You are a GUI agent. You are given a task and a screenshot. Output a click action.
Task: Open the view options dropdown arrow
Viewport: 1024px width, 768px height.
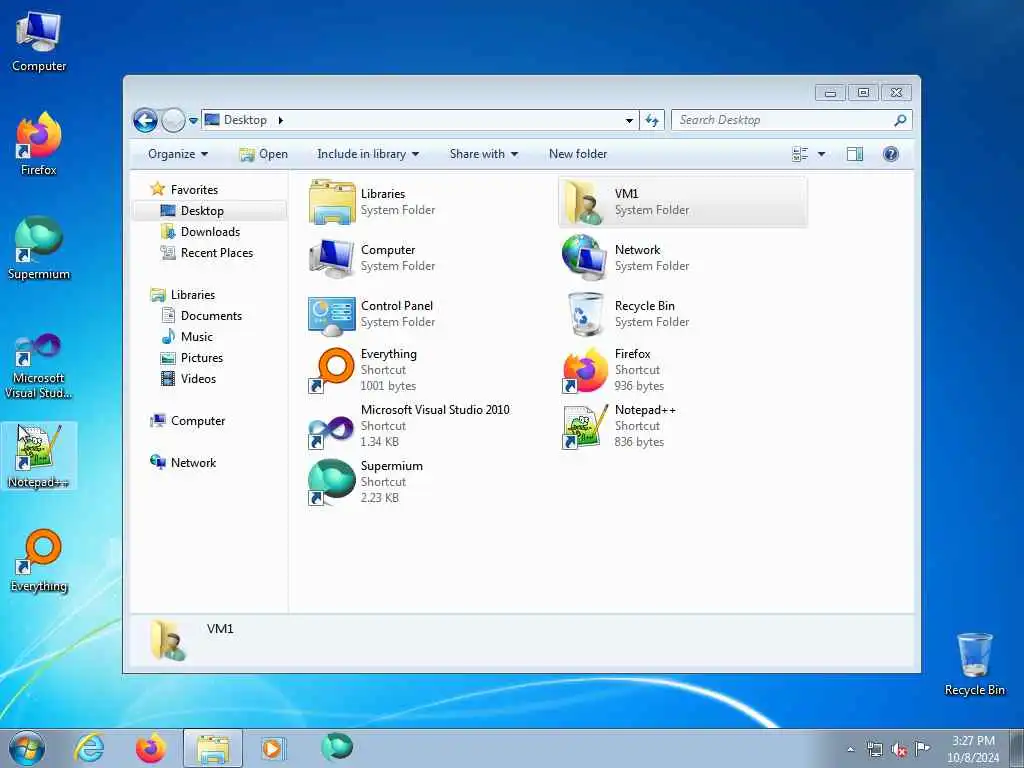point(821,154)
